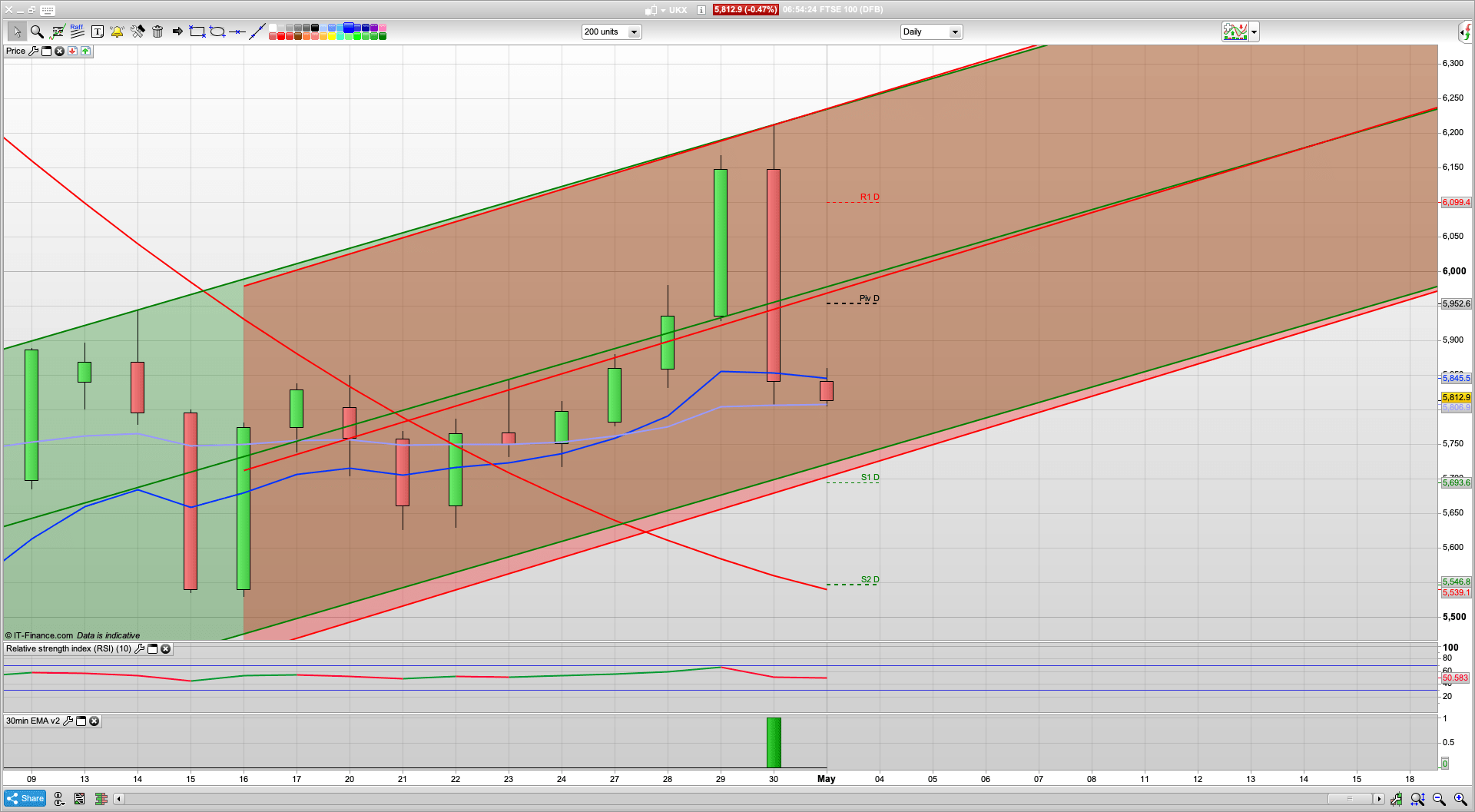The image size is (1475, 812).
Task: Open the 200 units dropdown
Action: tap(634, 32)
